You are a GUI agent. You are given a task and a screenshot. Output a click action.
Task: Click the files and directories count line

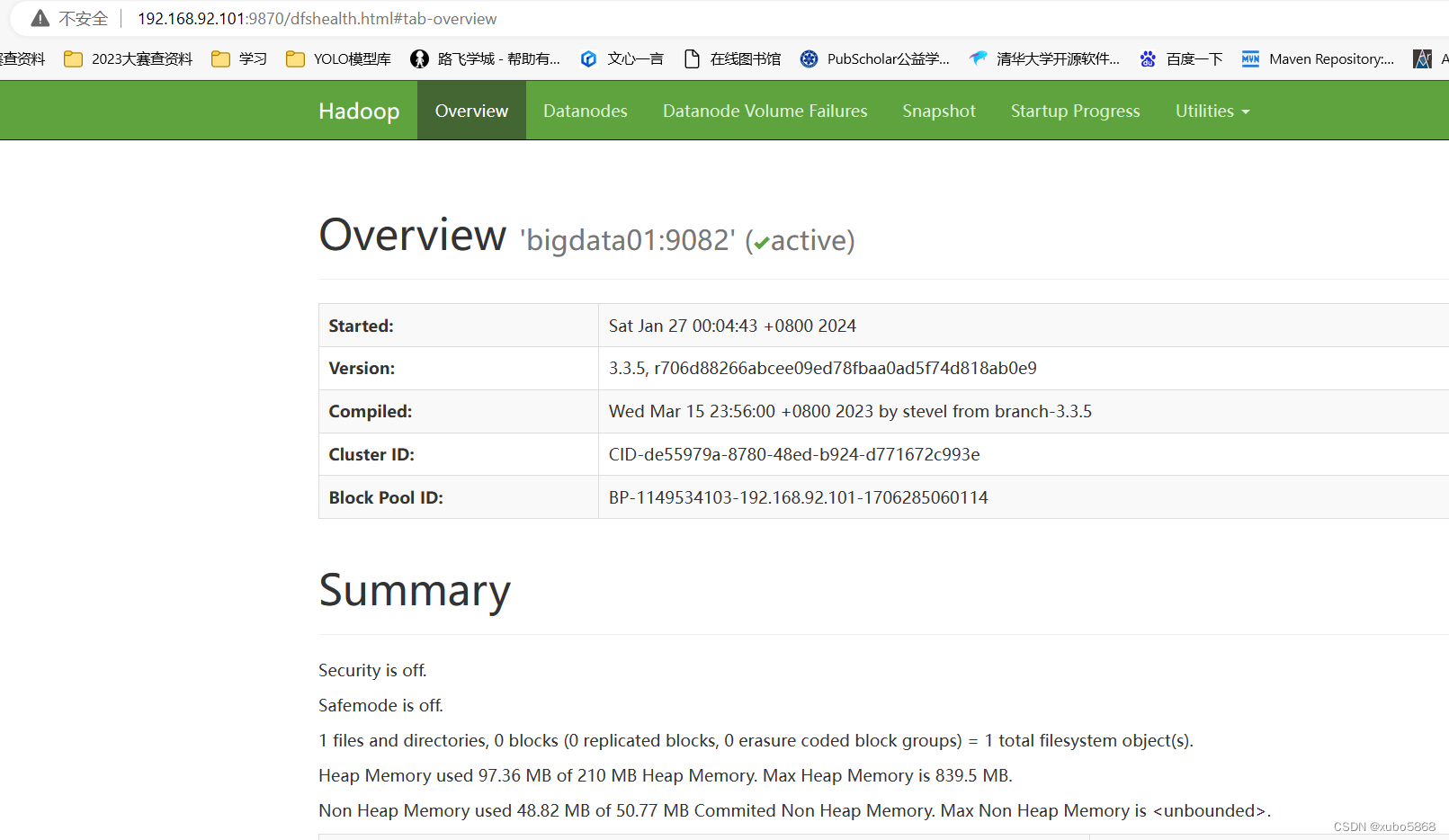(756, 740)
